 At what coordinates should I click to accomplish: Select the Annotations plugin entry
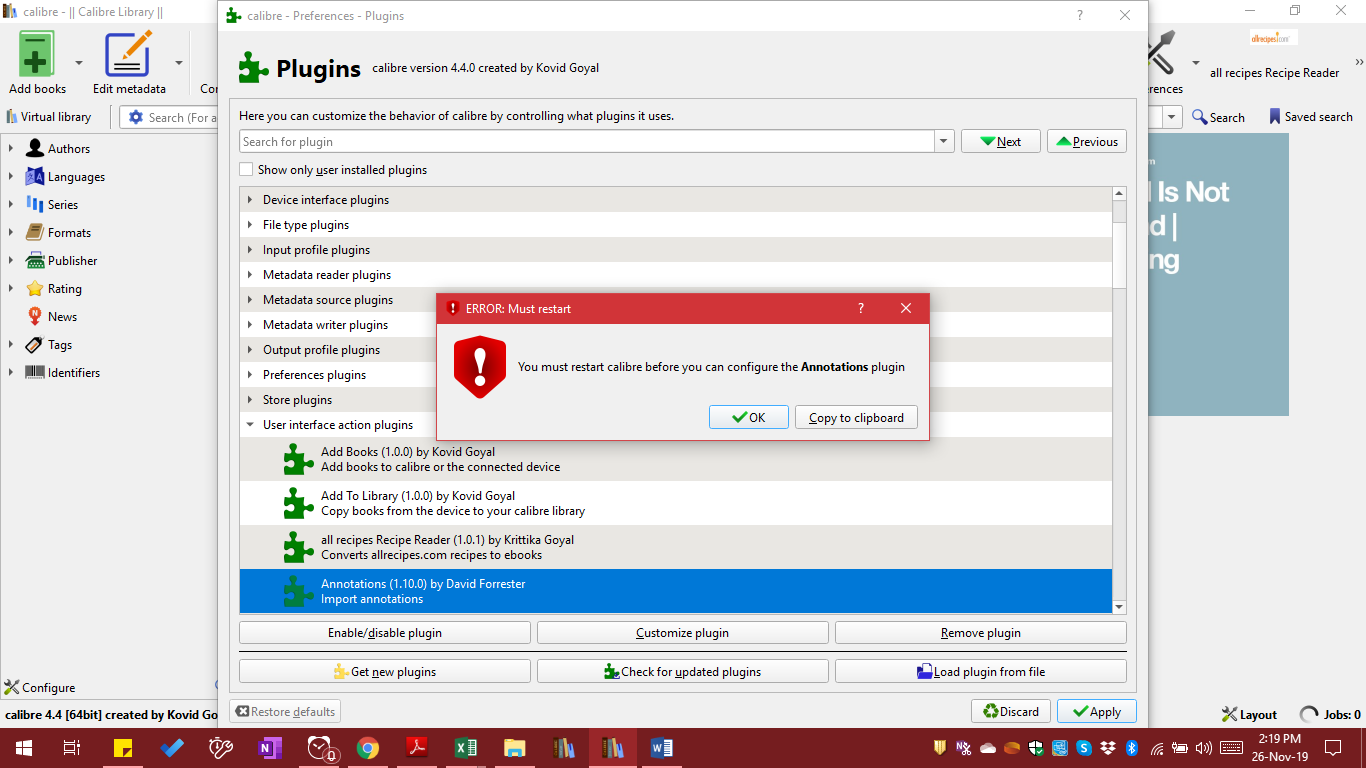pyautogui.click(x=676, y=591)
